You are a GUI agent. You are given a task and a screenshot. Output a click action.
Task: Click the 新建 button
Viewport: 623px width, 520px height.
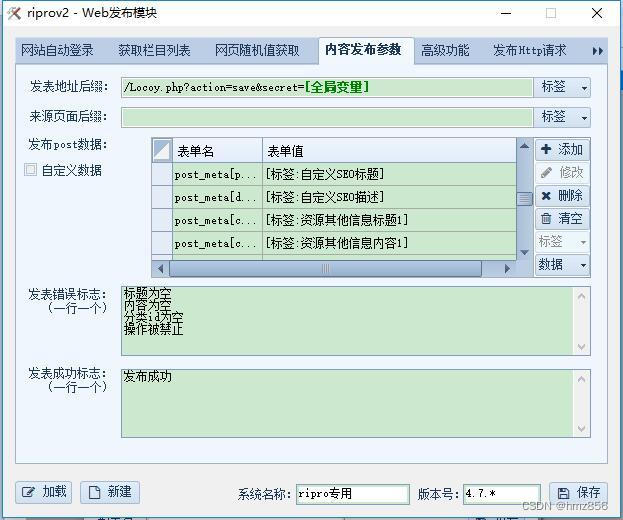(110, 492)
